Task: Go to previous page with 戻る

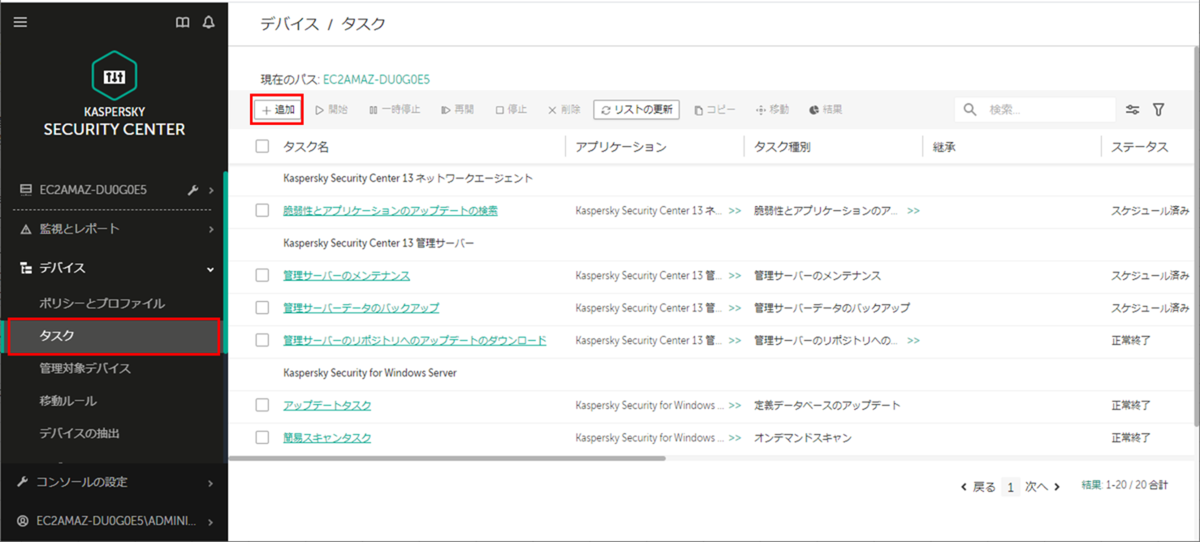Action: pyautogui.click(x=978, y=487)
